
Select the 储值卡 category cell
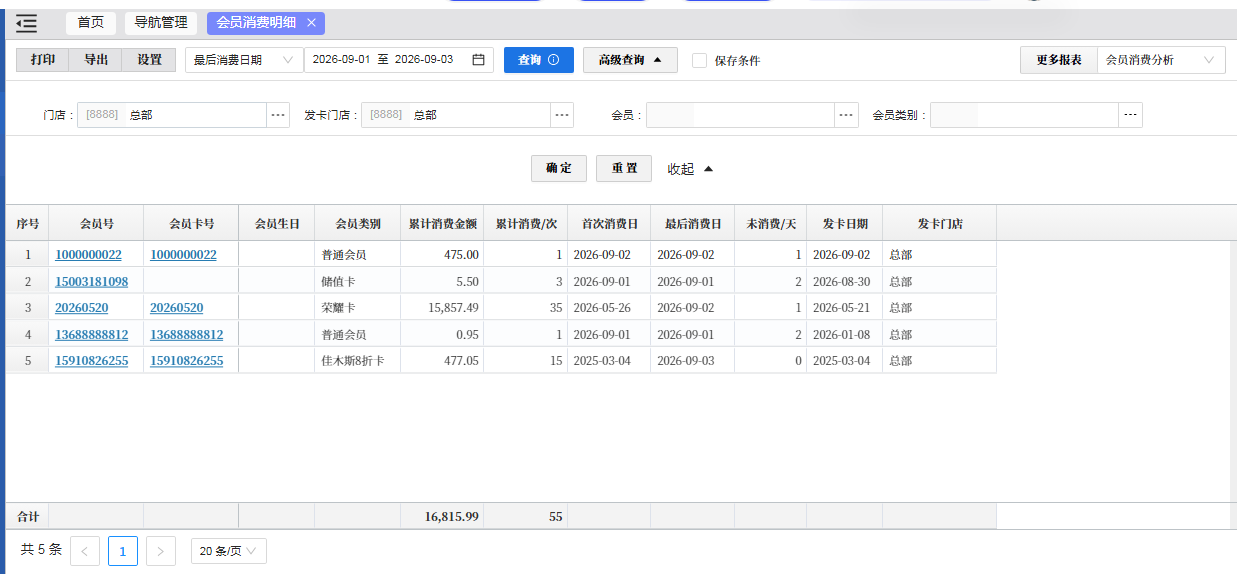click(x=358, y=282)
